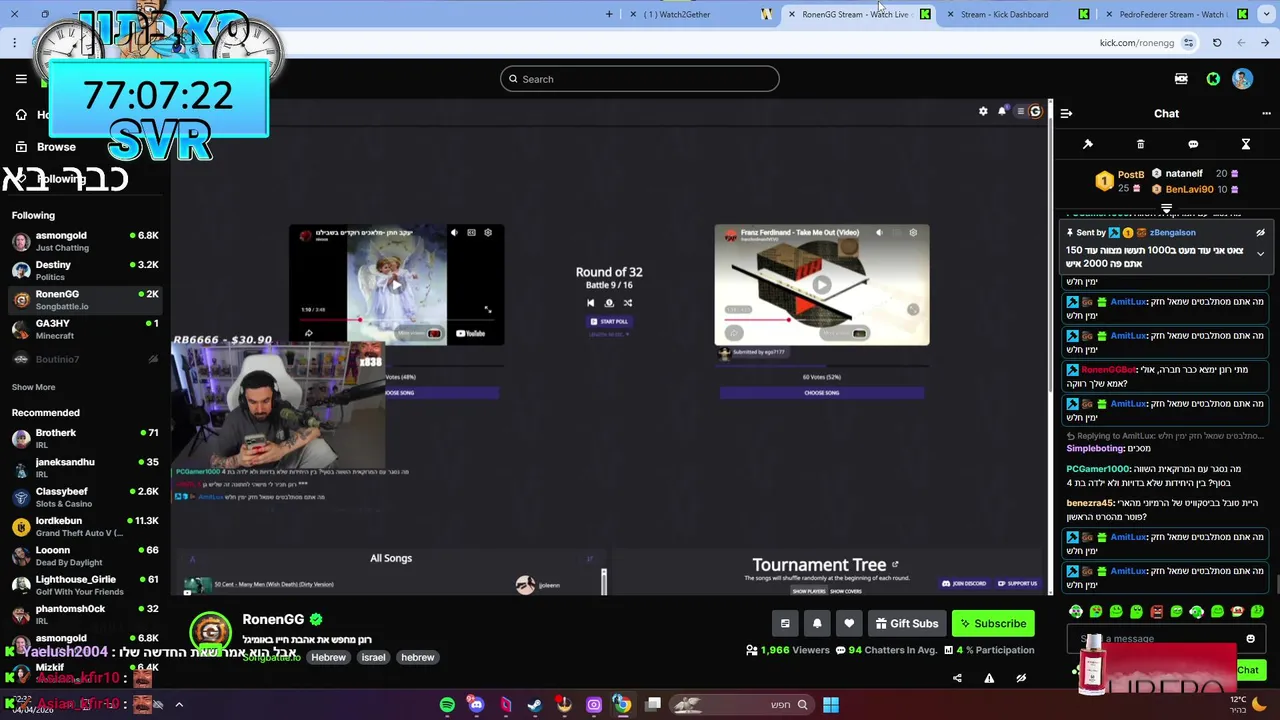Viewport: 1280px width, 720px height.
Task: Open the chat emoji picker smiley
Action: tap(1250, 639)
